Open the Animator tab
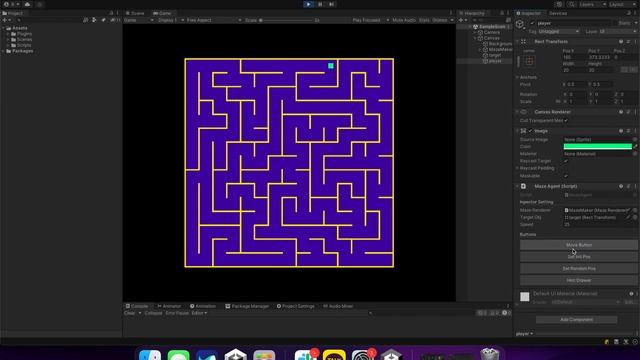640x360 pixels. tap(169, 306)
